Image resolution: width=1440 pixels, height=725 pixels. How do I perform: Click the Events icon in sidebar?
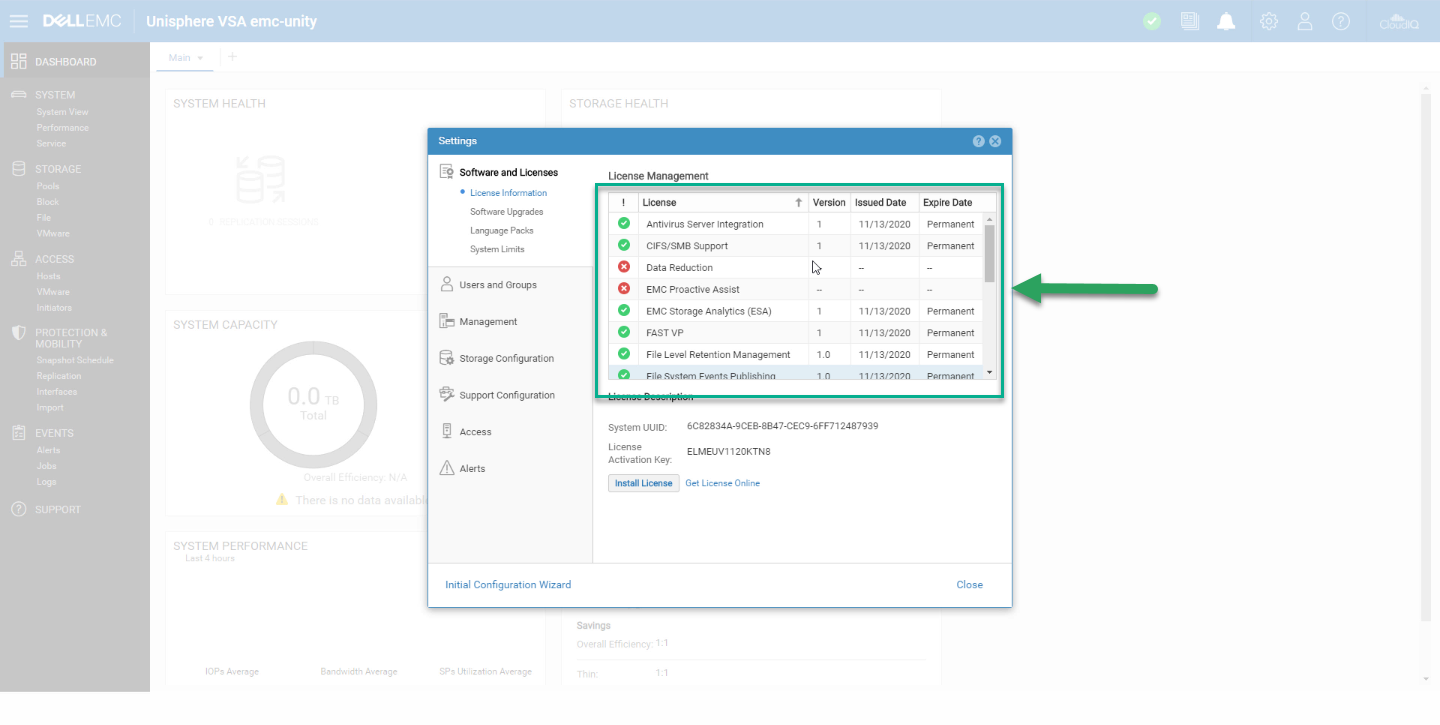pyautogui.click(x=18, y=433)
